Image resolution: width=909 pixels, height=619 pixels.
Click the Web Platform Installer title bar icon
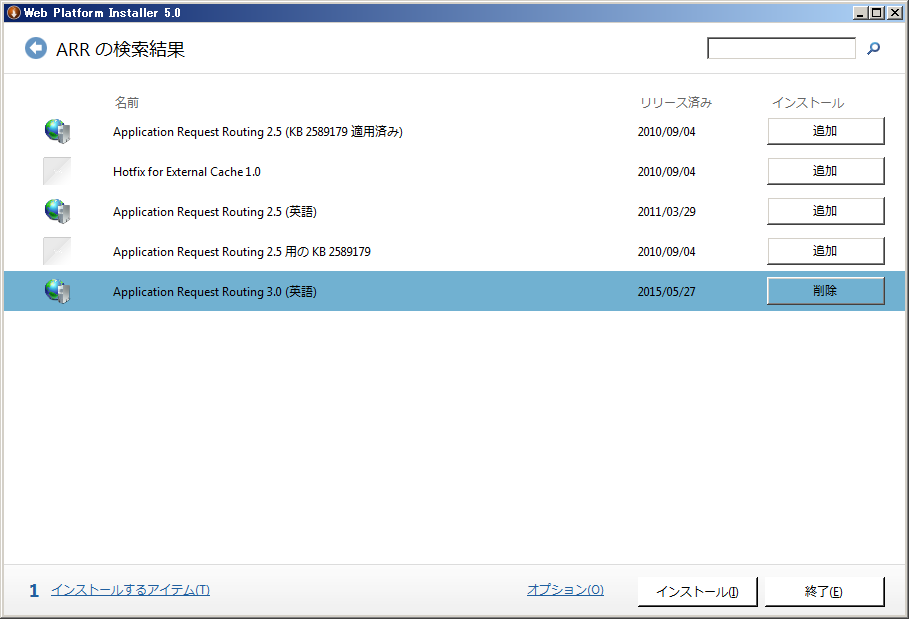[13, 12]
